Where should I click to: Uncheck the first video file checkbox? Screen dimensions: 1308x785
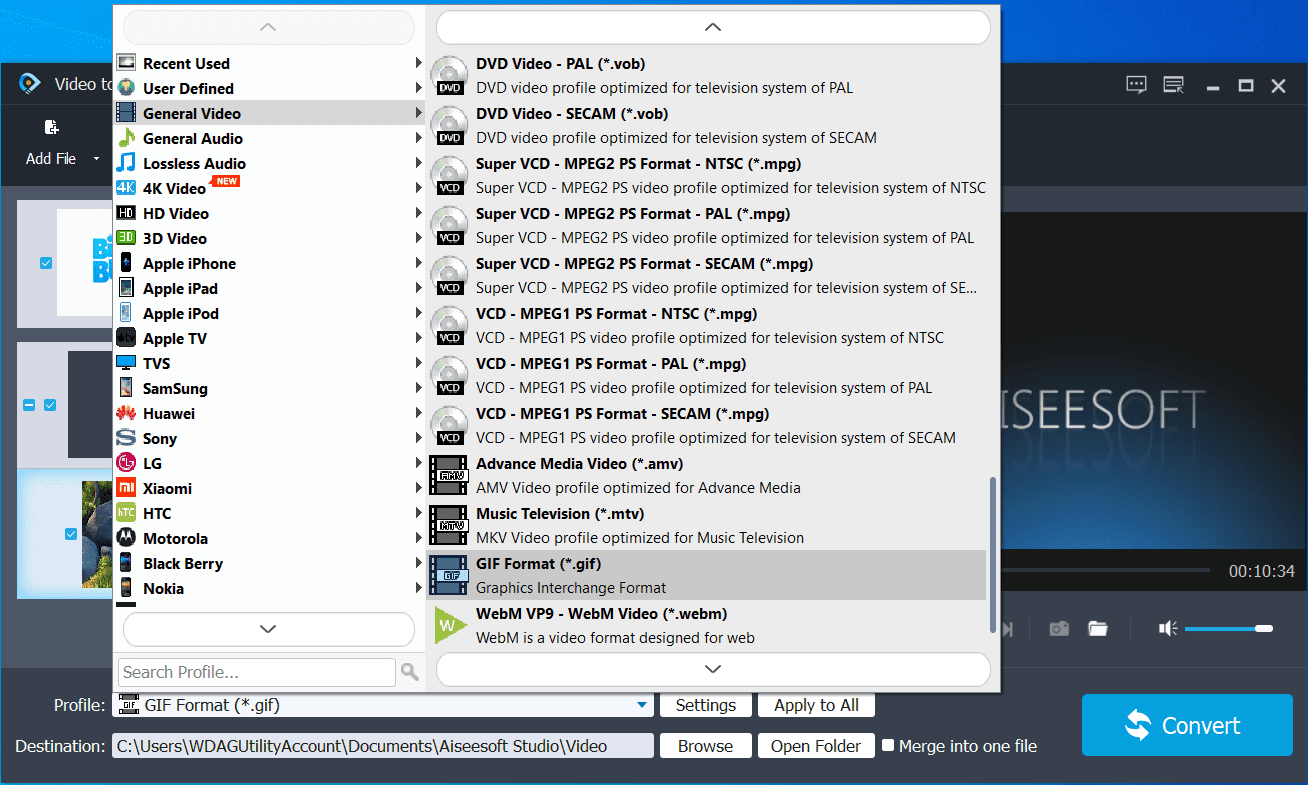[46, 263]
